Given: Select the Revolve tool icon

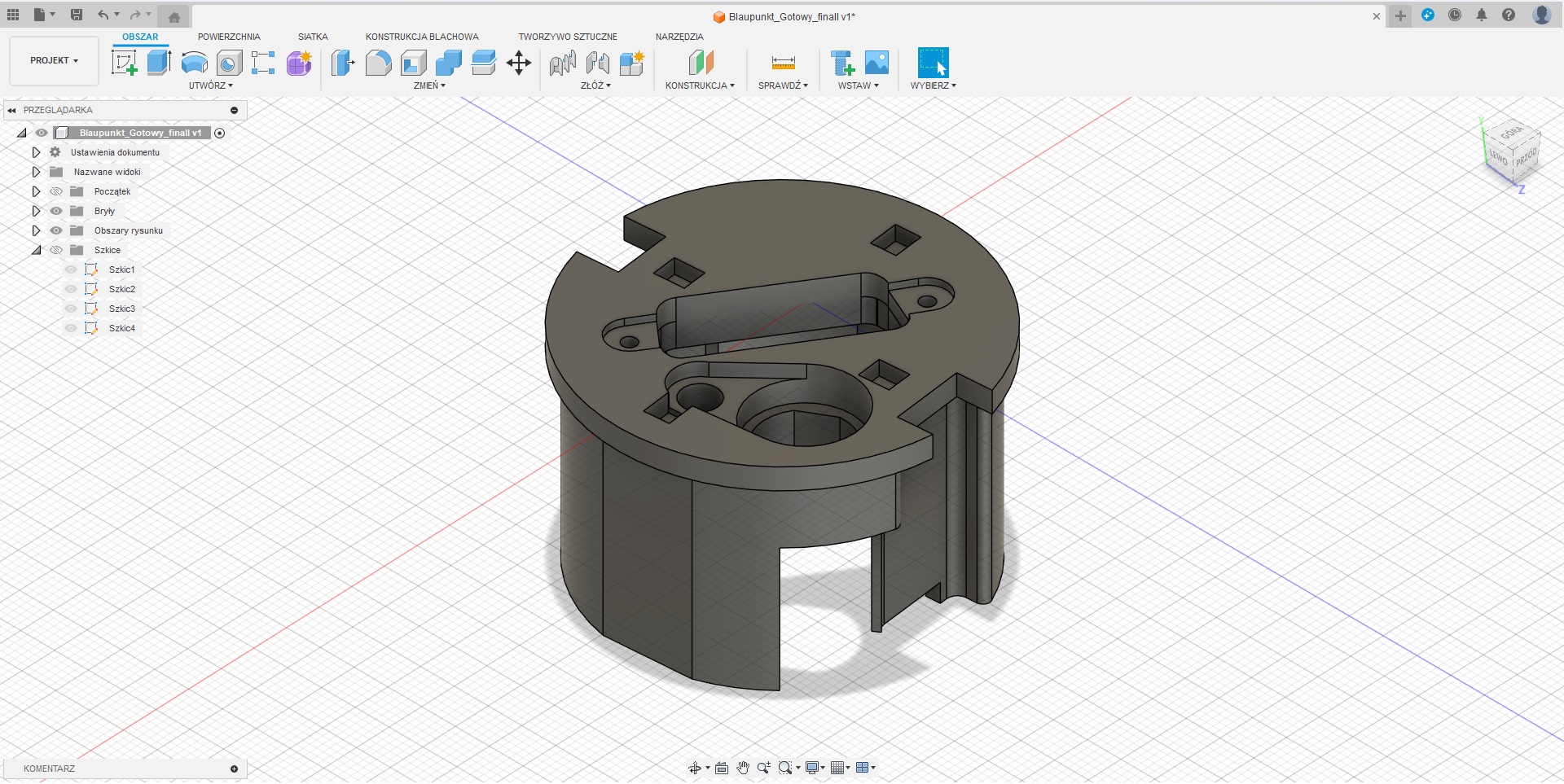Looking at the screenshot, I should 194,63.
